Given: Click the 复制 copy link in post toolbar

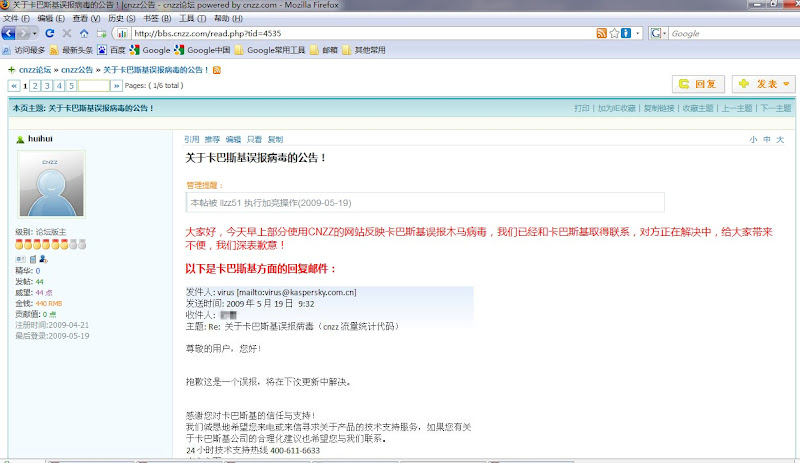Looking at the screenshot, I should click(275, 139).
